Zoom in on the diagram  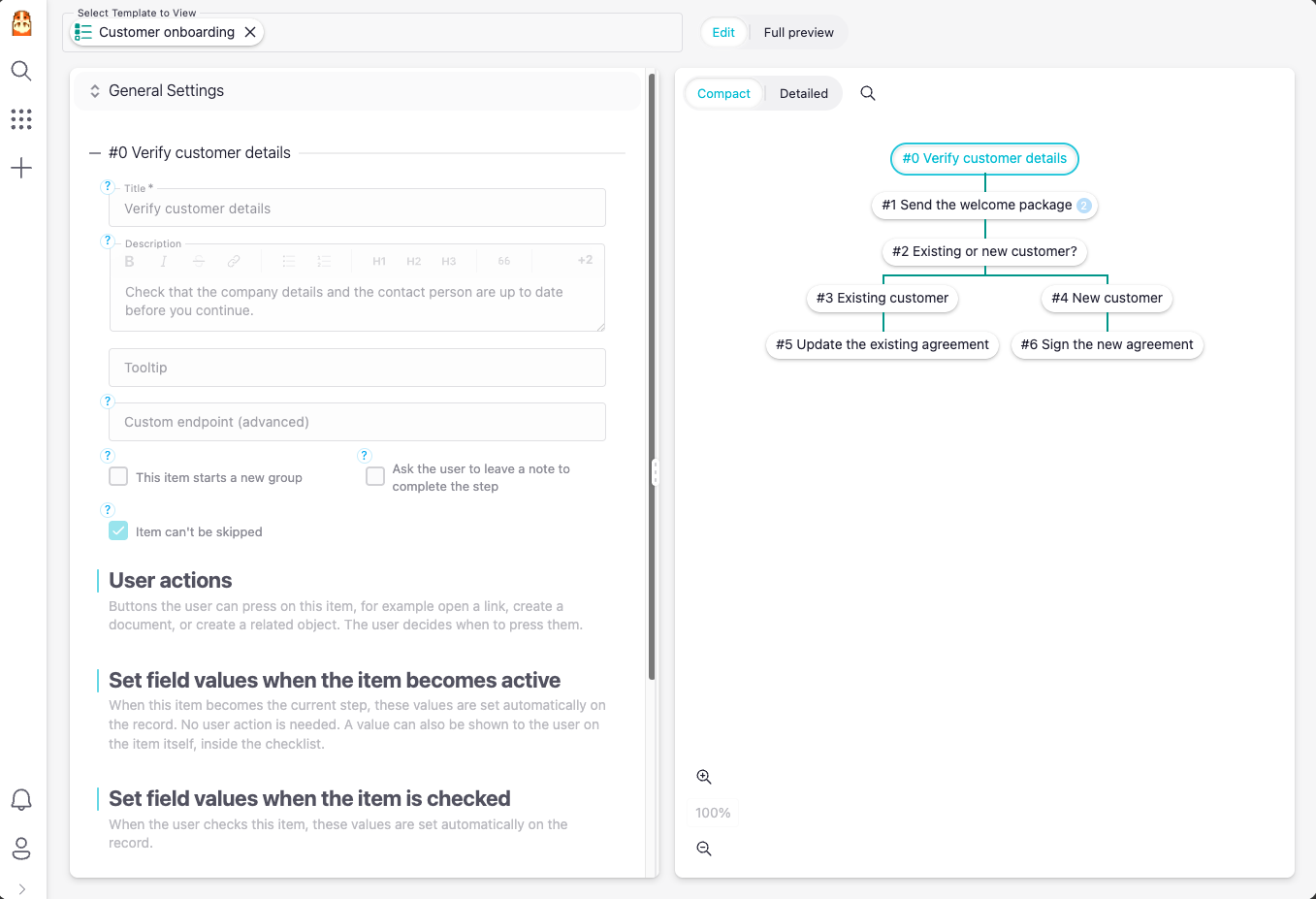(x=704, y=777)
